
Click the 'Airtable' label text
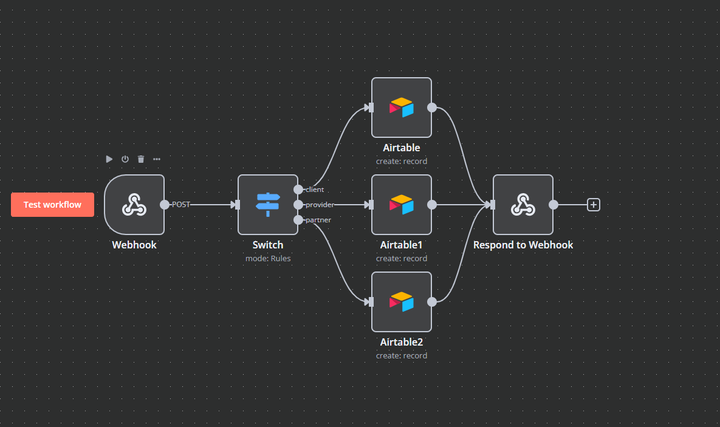coord(401,147)
